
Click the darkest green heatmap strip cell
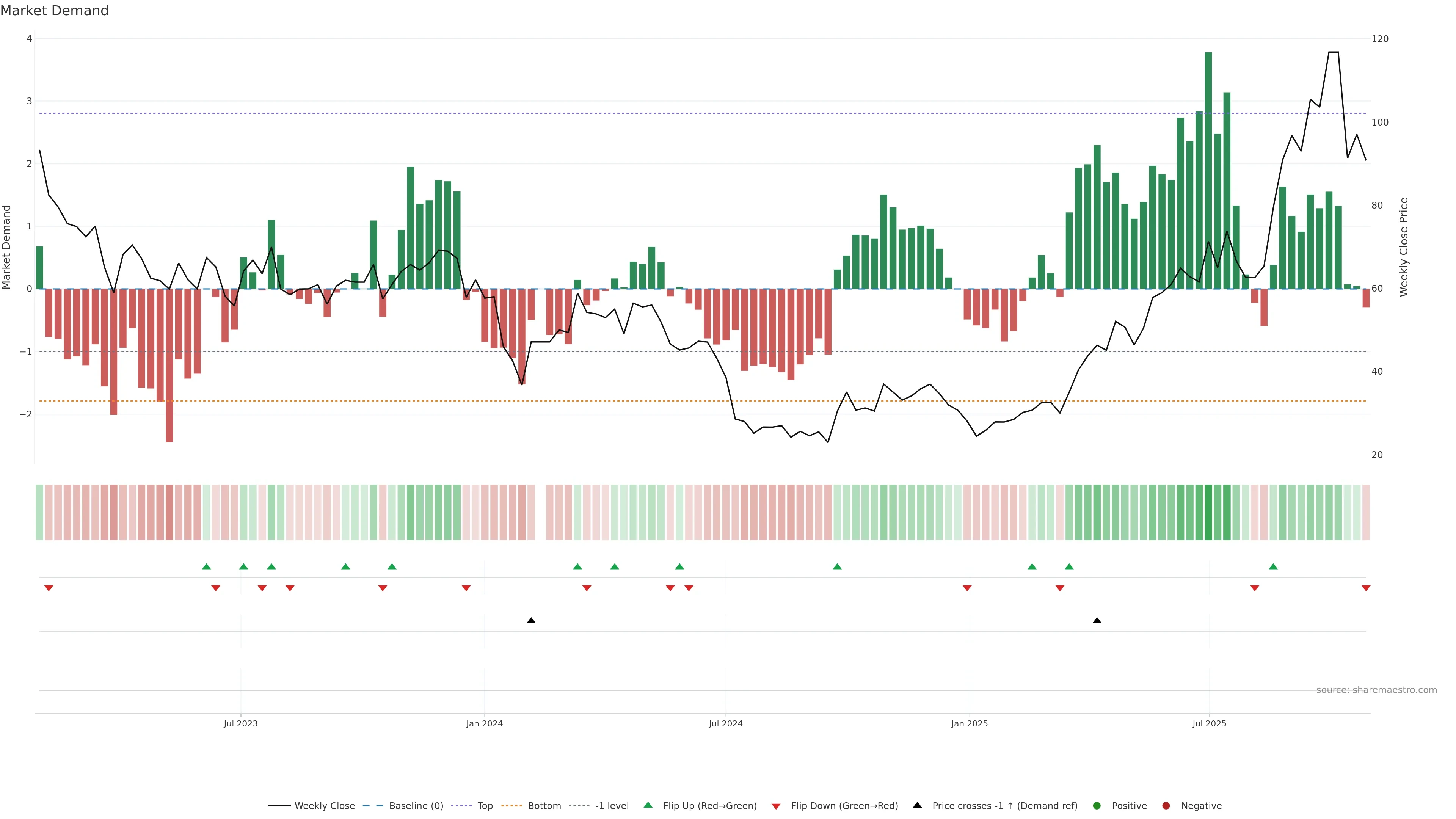pos(1208,512)
